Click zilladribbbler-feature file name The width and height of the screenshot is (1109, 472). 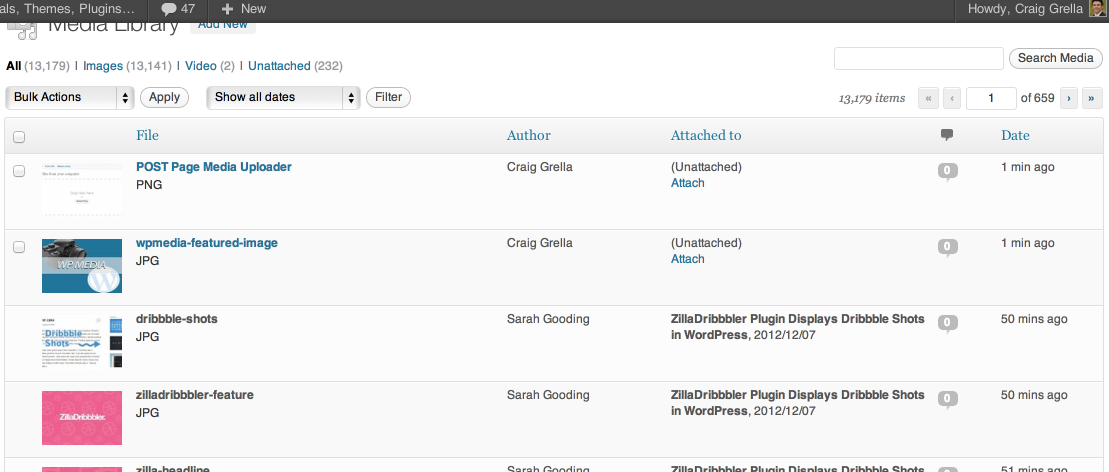194,394
